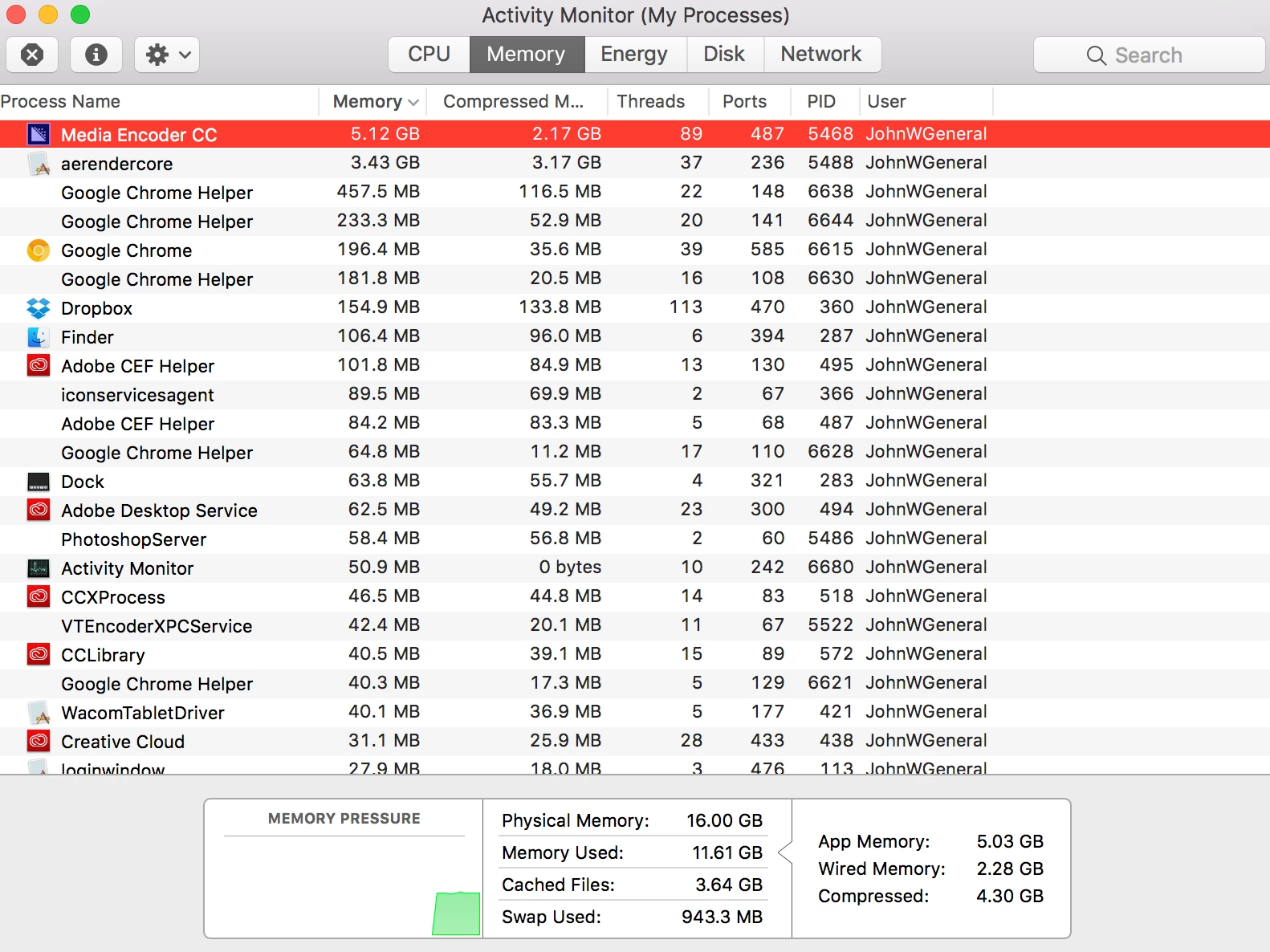Select Google Chrome Helper with PID 6638
The height and width of the screenshot is (952, 1270).
point(635,193)
